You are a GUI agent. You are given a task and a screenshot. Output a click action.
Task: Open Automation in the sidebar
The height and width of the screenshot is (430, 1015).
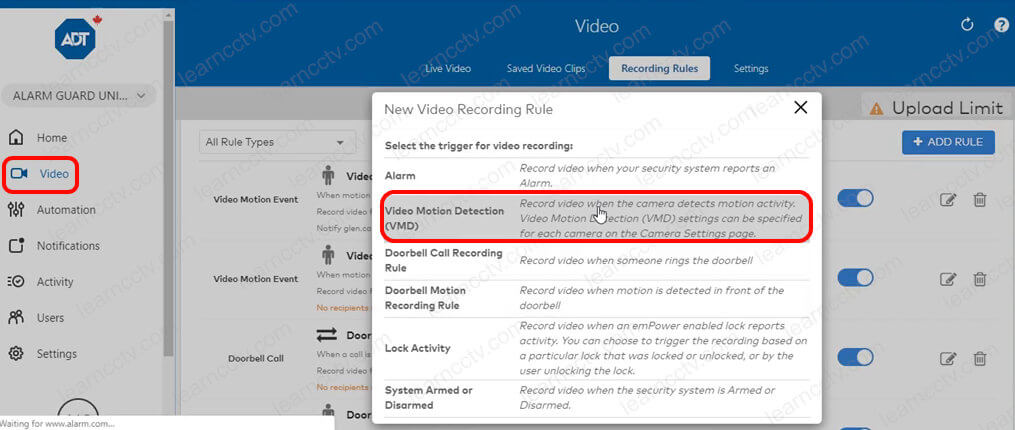pyautogui.click(x=66, y=210)
